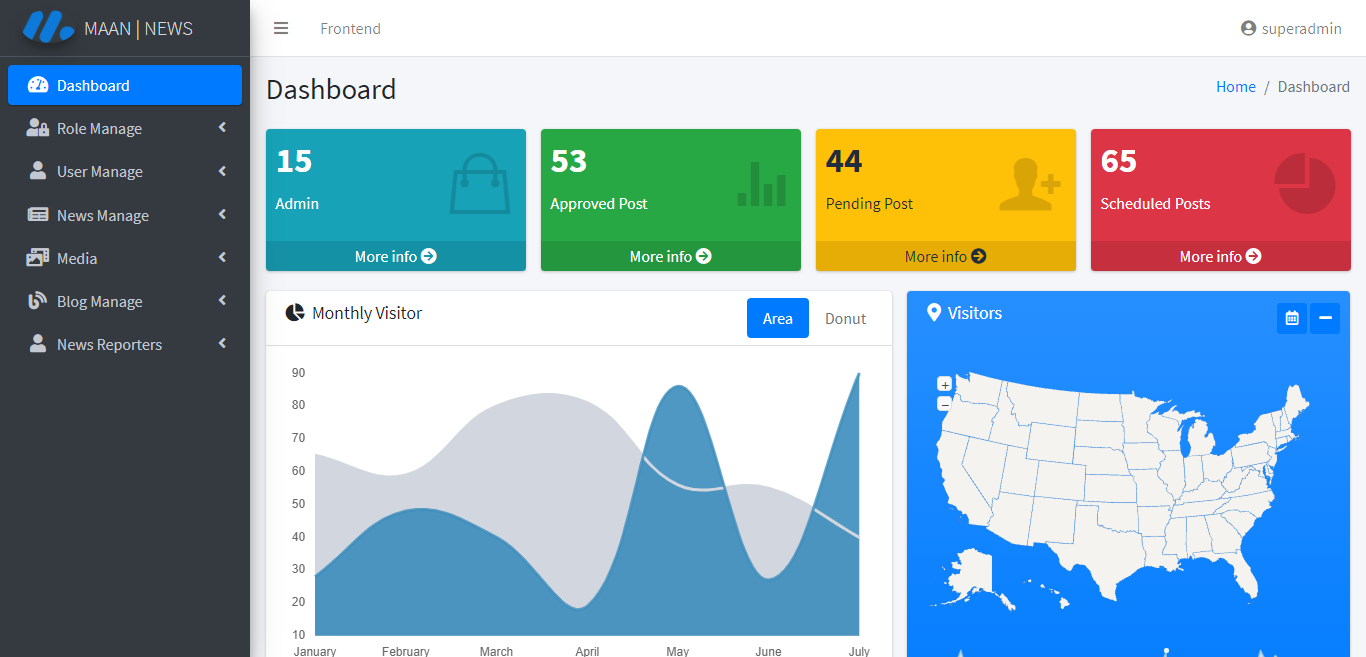Open the Frontend nav item
This screenshot has width=1366, height=657.
[350, 28]
